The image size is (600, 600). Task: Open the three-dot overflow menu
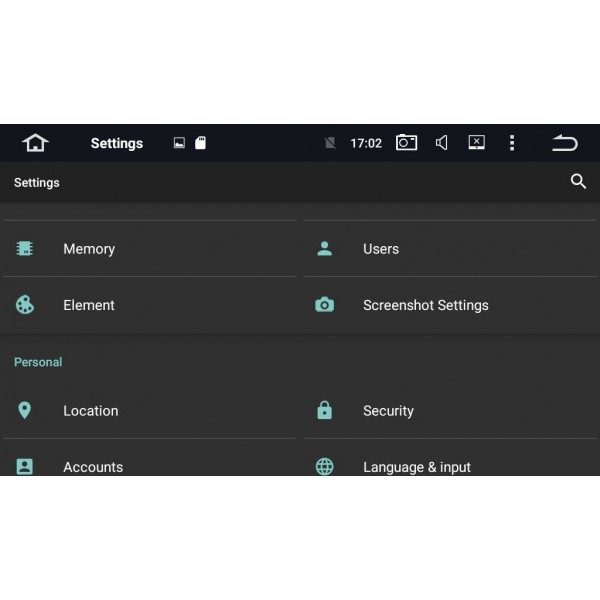pyautogui.click(x=512, y=143)
